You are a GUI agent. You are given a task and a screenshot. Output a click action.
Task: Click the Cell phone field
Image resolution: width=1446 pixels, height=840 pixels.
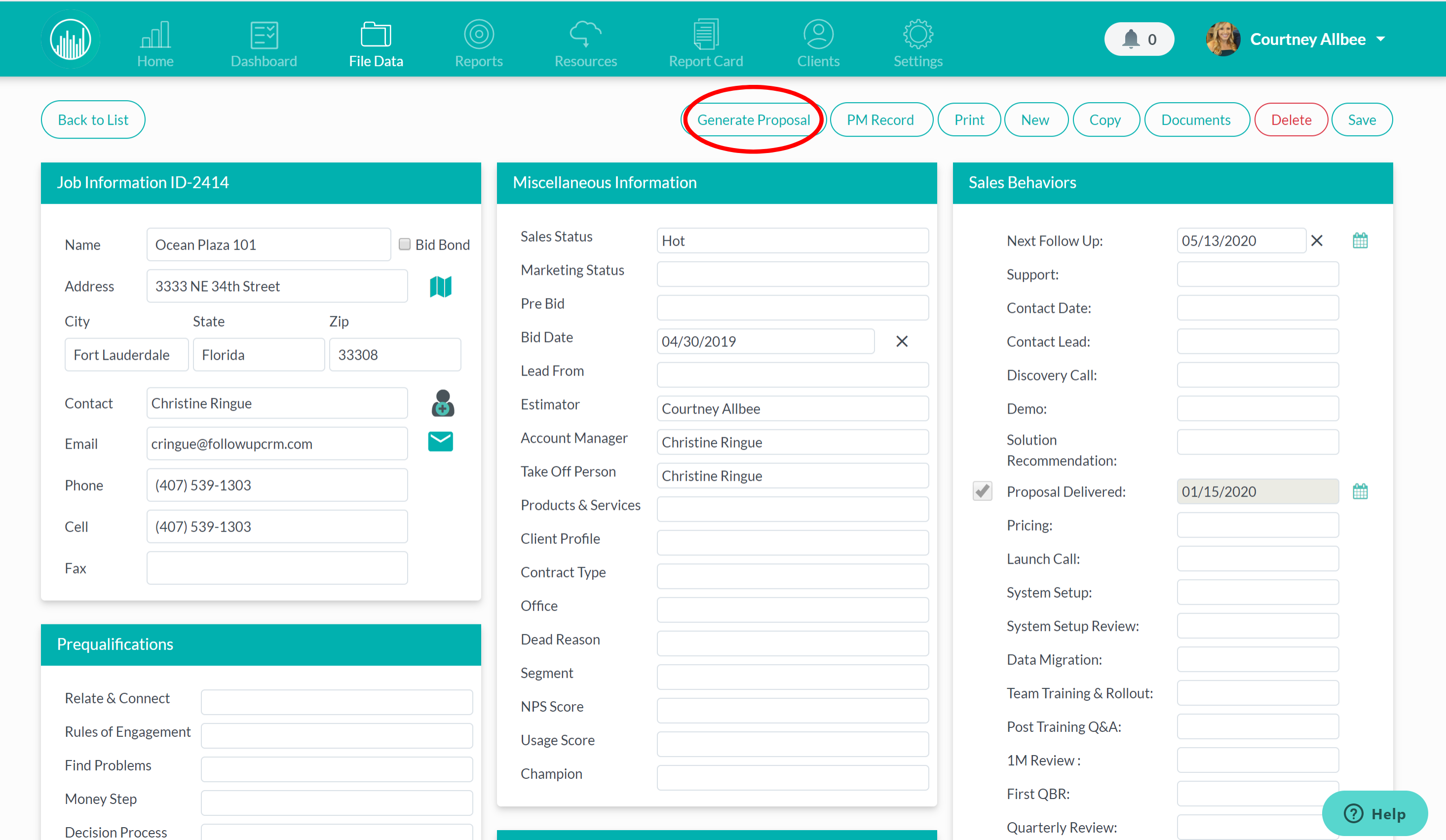tap(277, 526)
